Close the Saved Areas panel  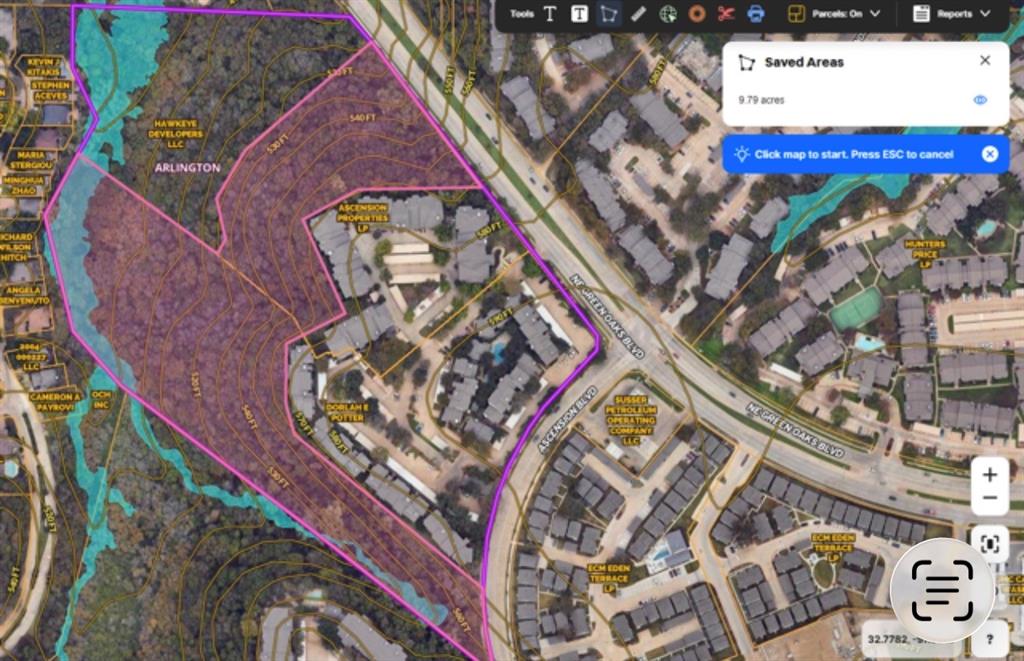[985, 61]
